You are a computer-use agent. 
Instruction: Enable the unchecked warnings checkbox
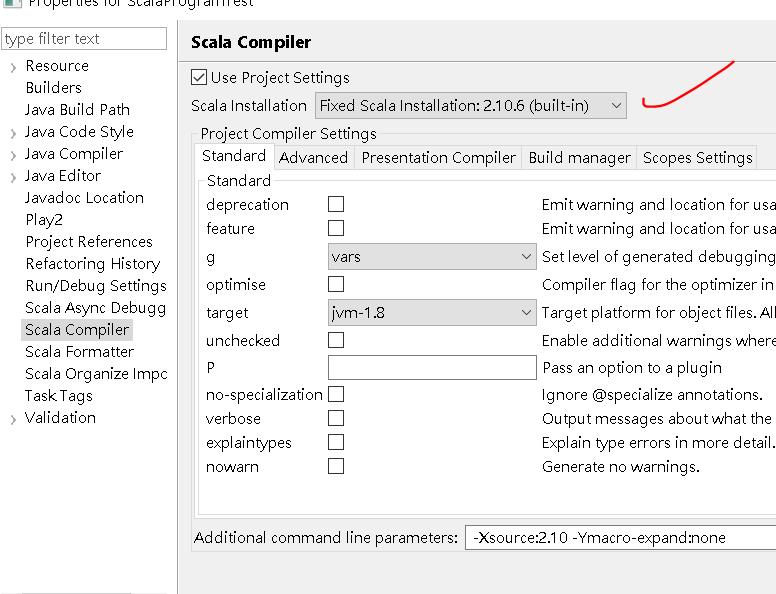(x=336, y=340)
